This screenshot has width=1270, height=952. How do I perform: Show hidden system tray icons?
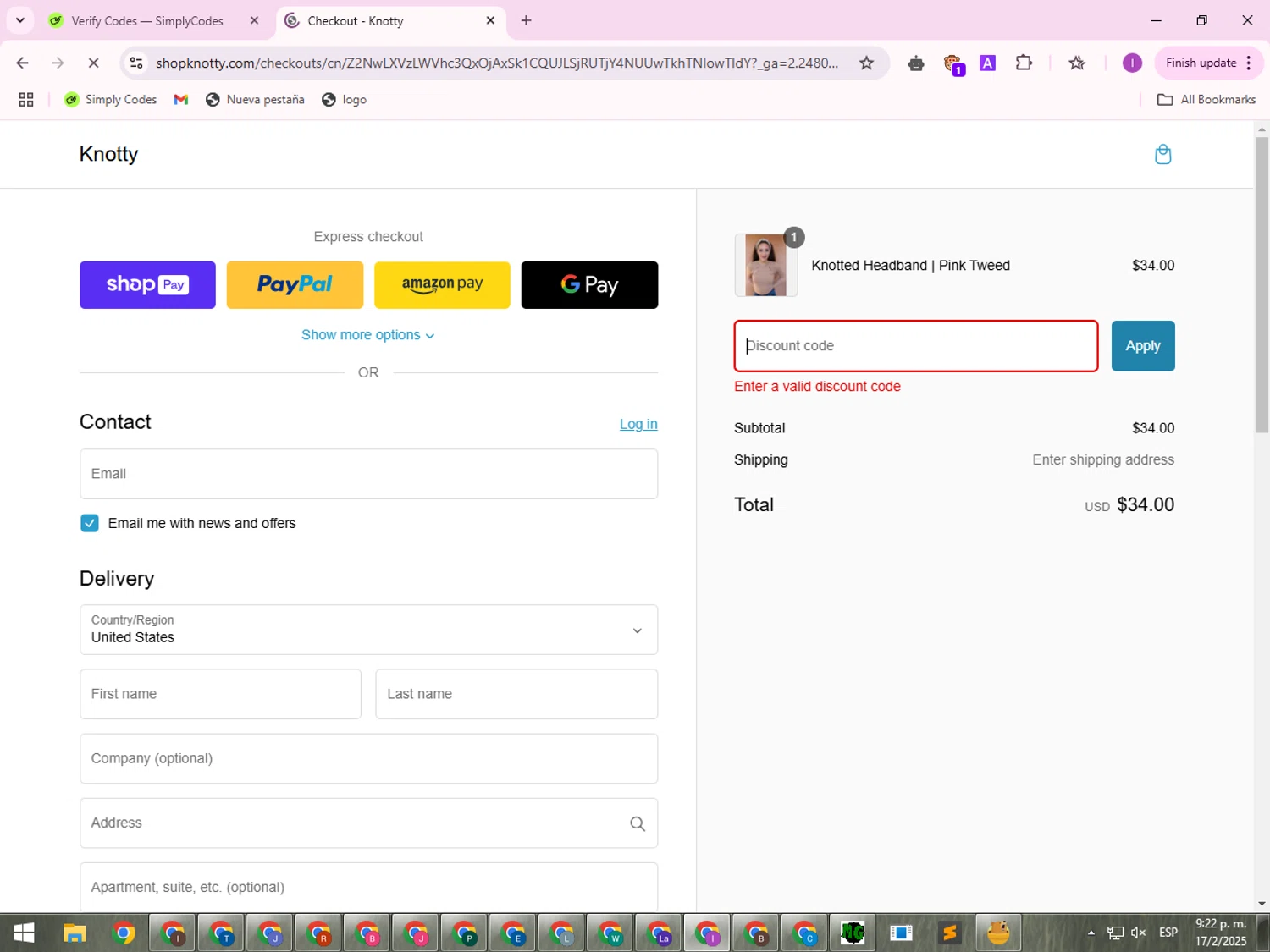[1091, 933]
